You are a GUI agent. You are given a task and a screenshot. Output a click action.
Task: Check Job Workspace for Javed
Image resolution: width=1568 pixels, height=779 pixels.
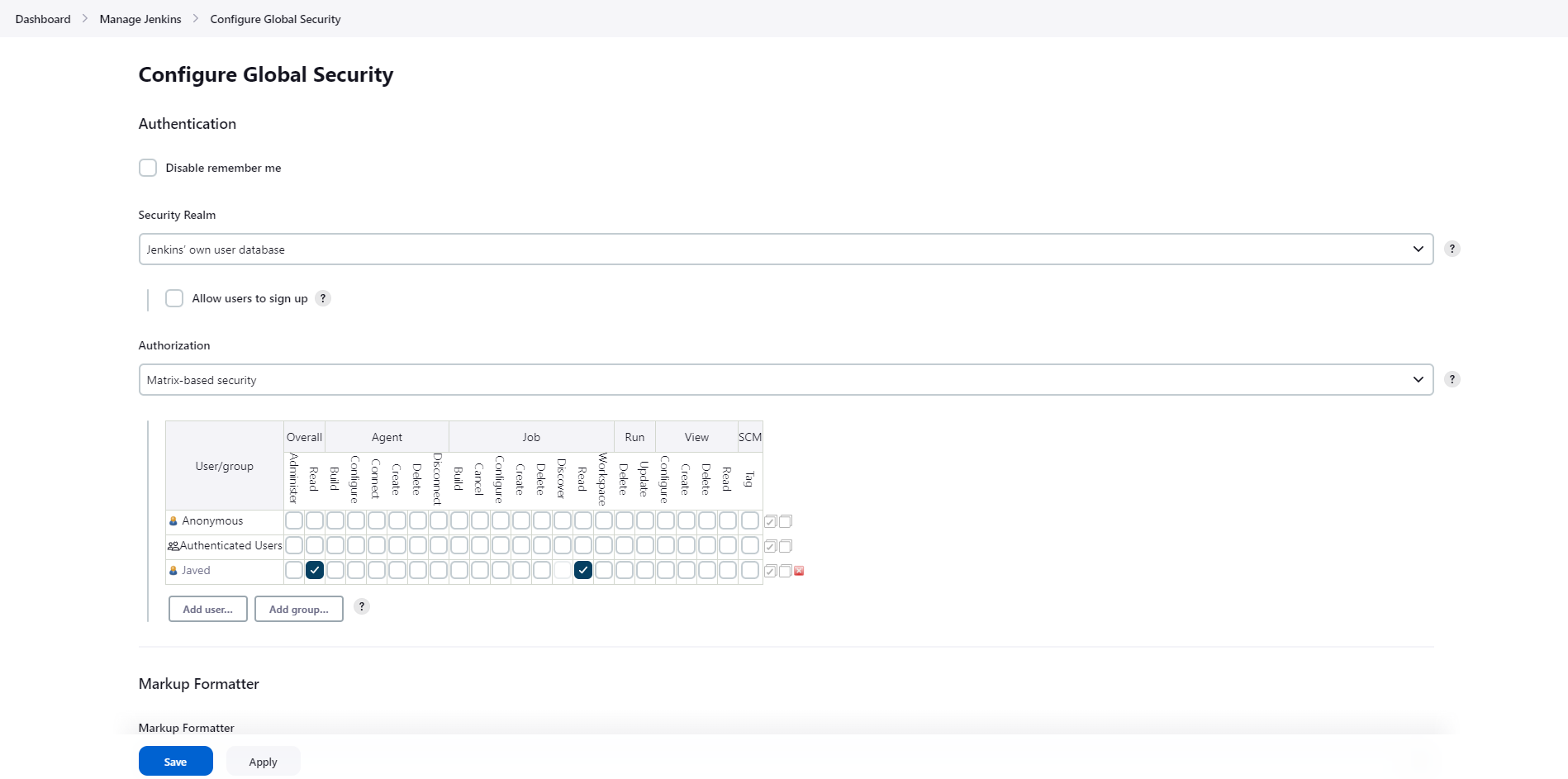604,570
